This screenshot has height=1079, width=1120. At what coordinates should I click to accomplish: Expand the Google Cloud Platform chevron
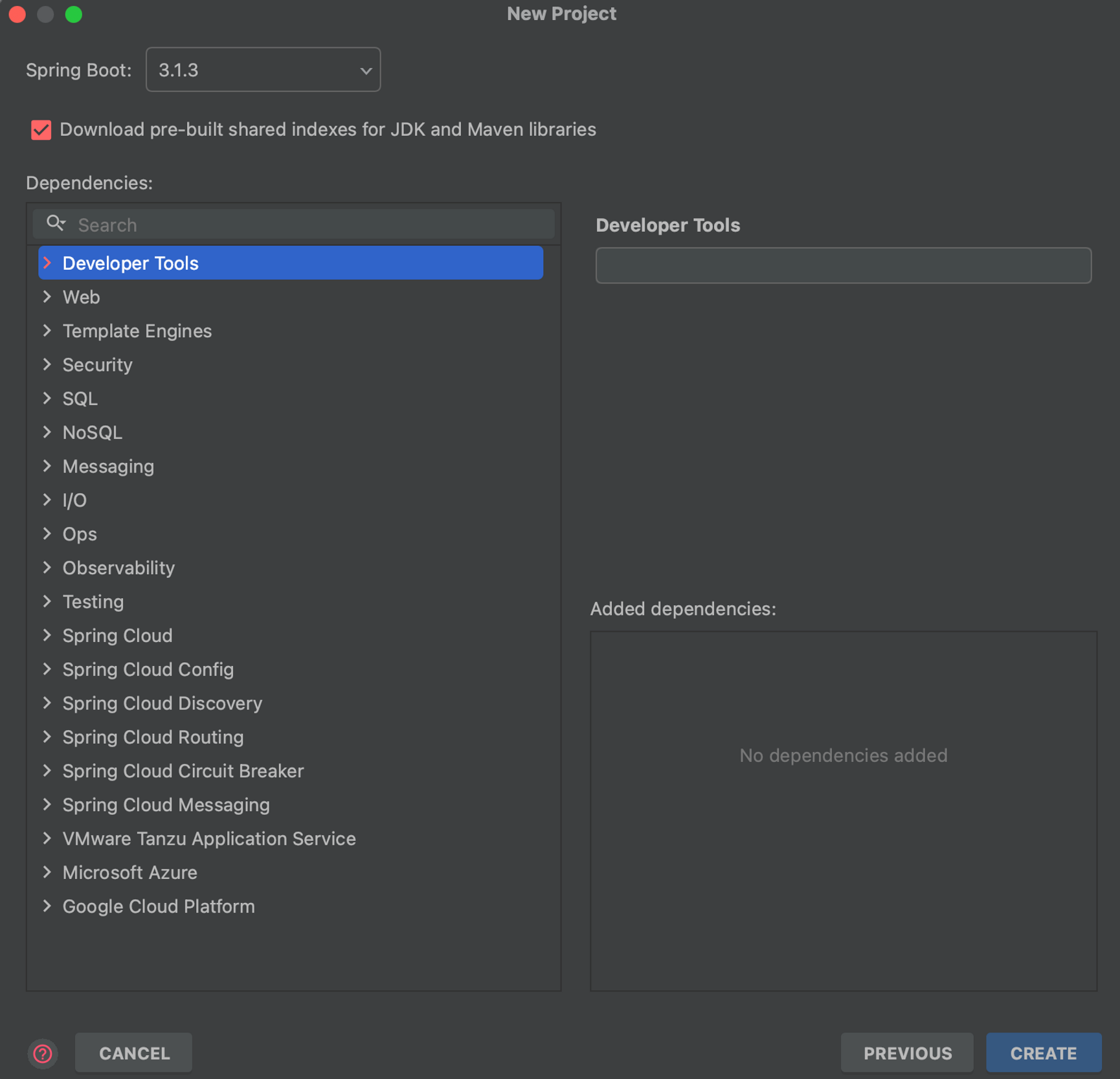(47, 906)
